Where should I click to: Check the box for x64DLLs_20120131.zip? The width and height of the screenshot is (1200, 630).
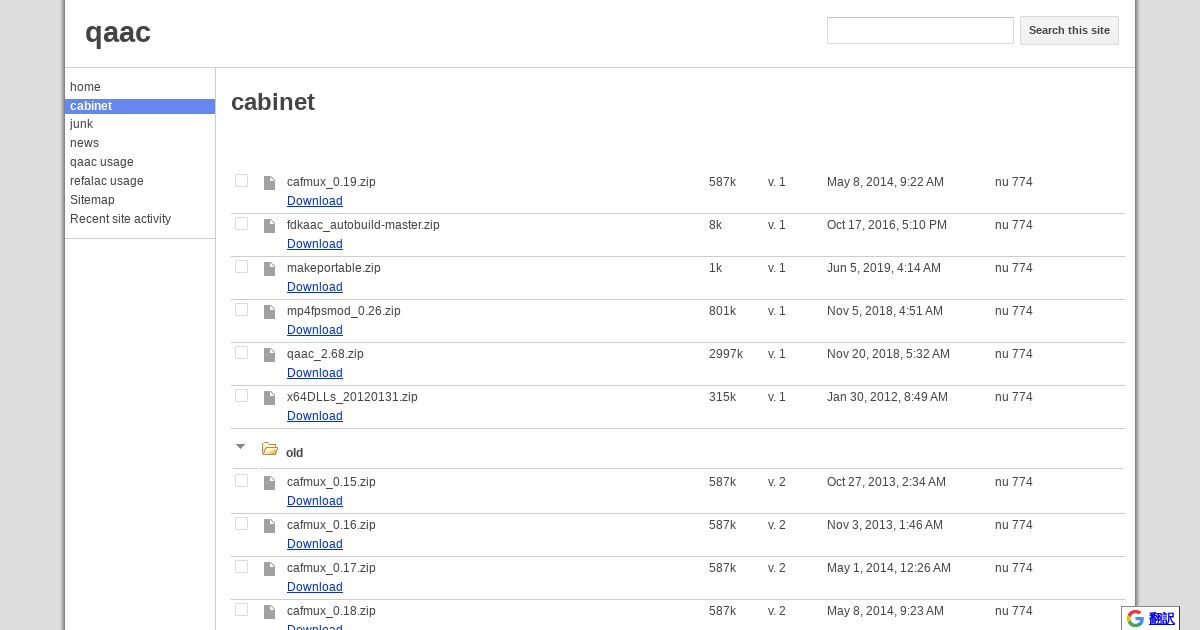pyautogui.click(x=241, y=396)
